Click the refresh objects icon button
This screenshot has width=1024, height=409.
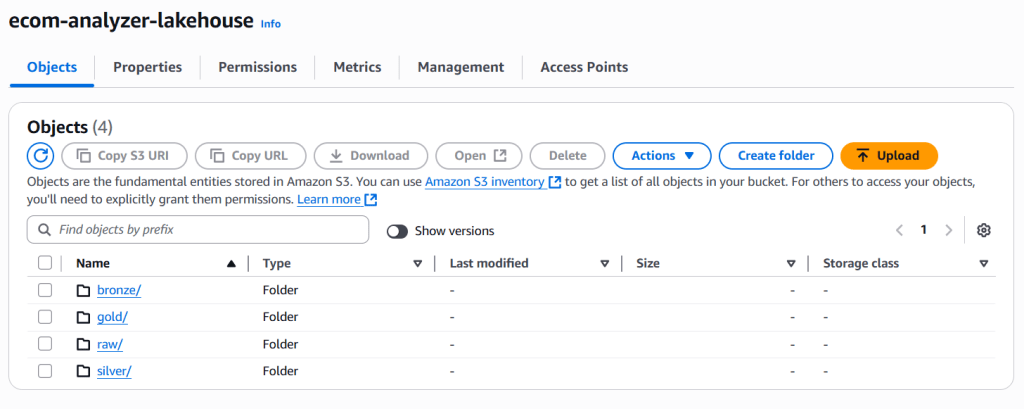pyautogui.click(x=40, y=156)
